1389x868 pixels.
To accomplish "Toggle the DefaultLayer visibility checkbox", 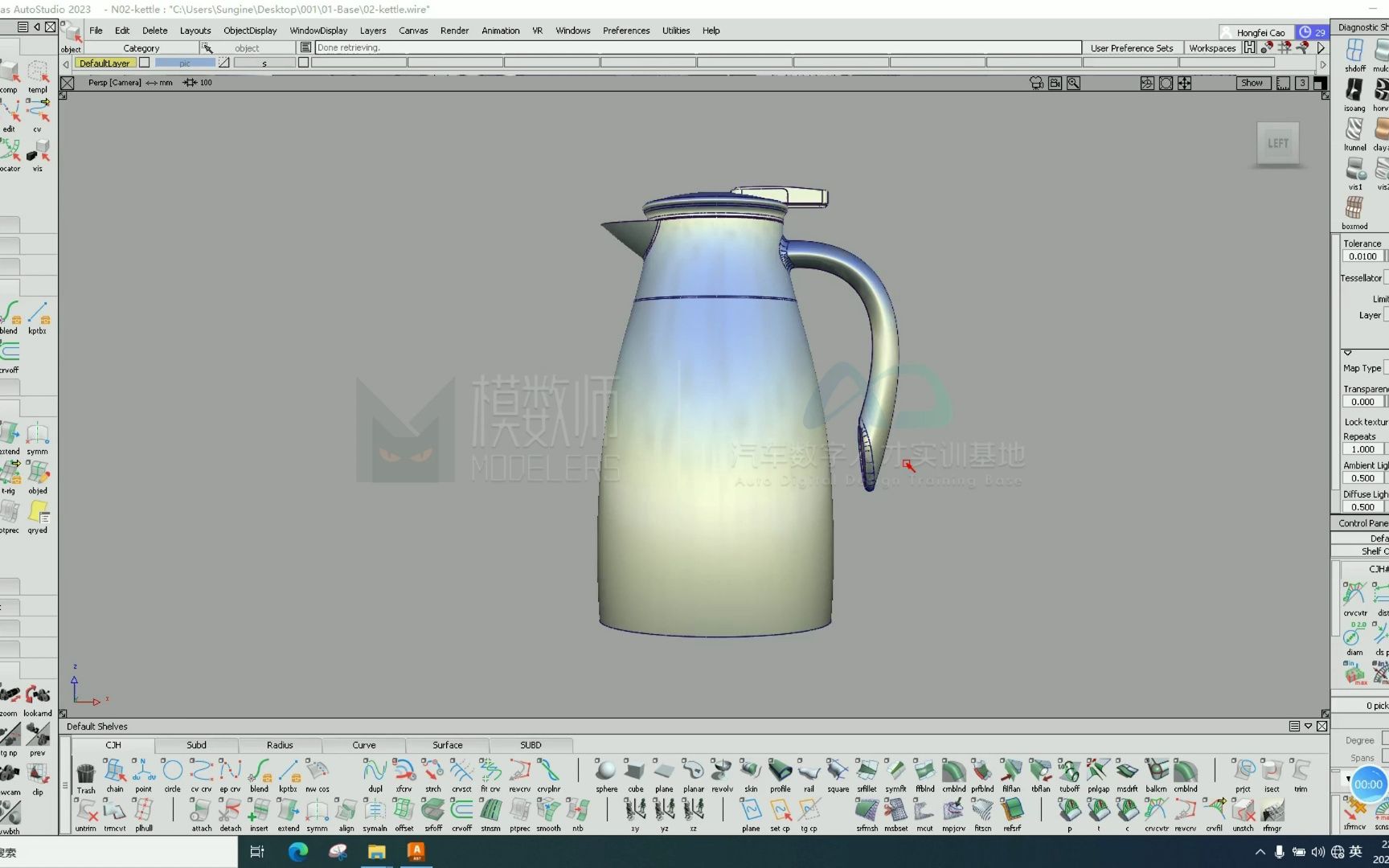I will [x=145, y=63].
